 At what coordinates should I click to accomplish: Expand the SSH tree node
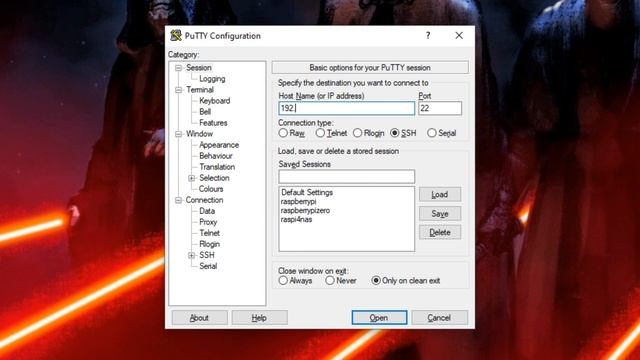[191, 255]
